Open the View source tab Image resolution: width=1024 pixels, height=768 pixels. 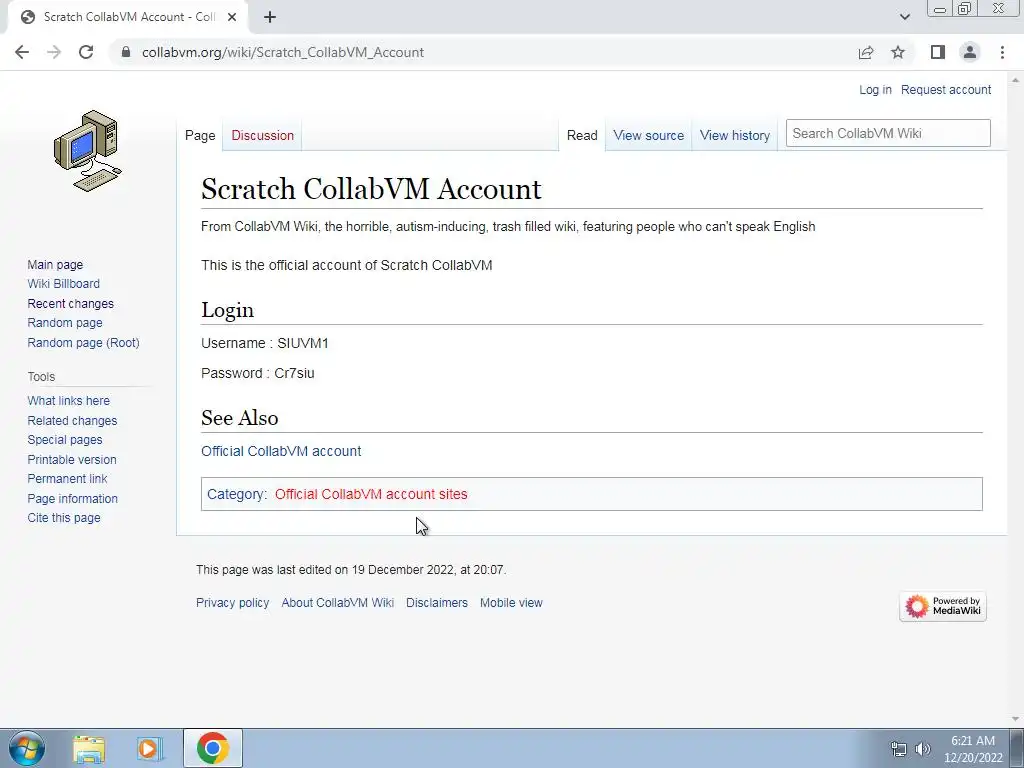[x=648, y=135]
